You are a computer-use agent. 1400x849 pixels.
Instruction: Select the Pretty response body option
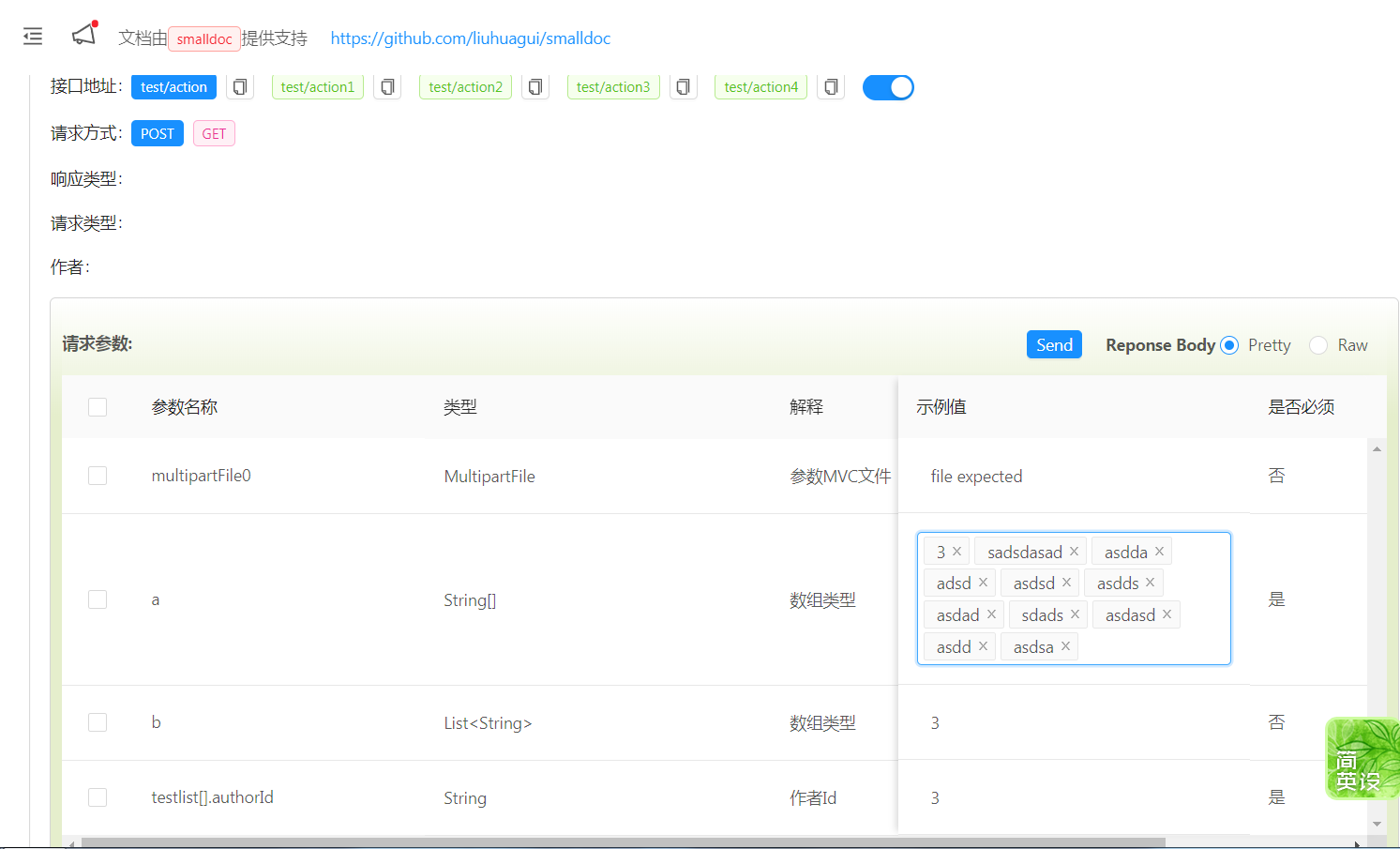click(1228, 344)
